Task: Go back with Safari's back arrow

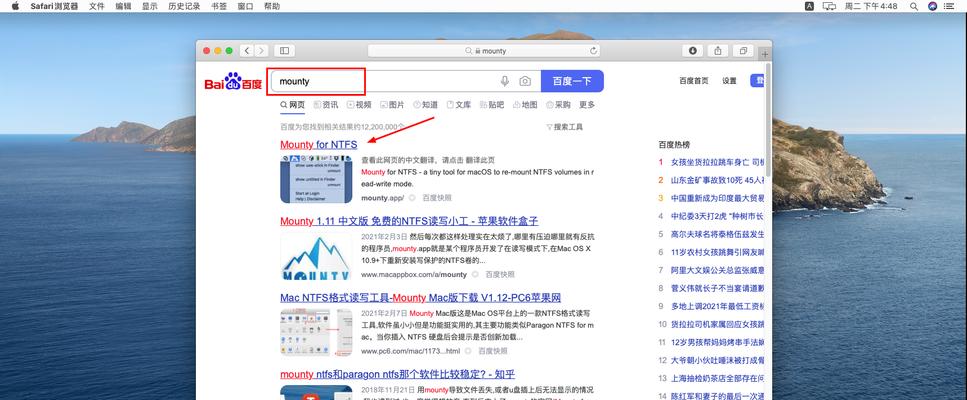Action: [x=247, y=51]
